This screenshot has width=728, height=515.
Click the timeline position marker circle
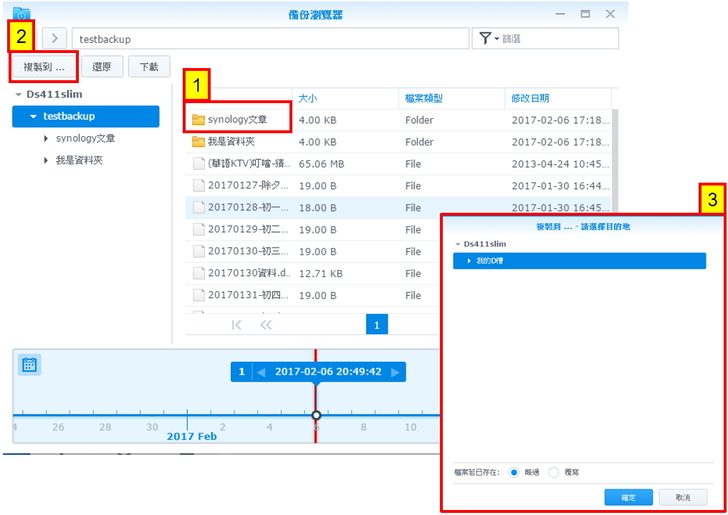tap(316, 415)
